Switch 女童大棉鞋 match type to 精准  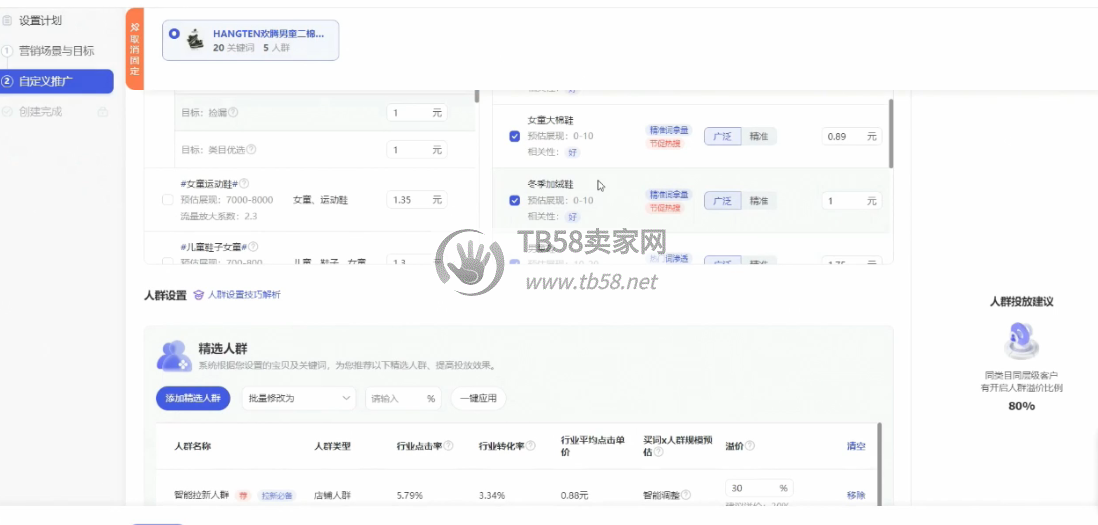coord(759,136)
